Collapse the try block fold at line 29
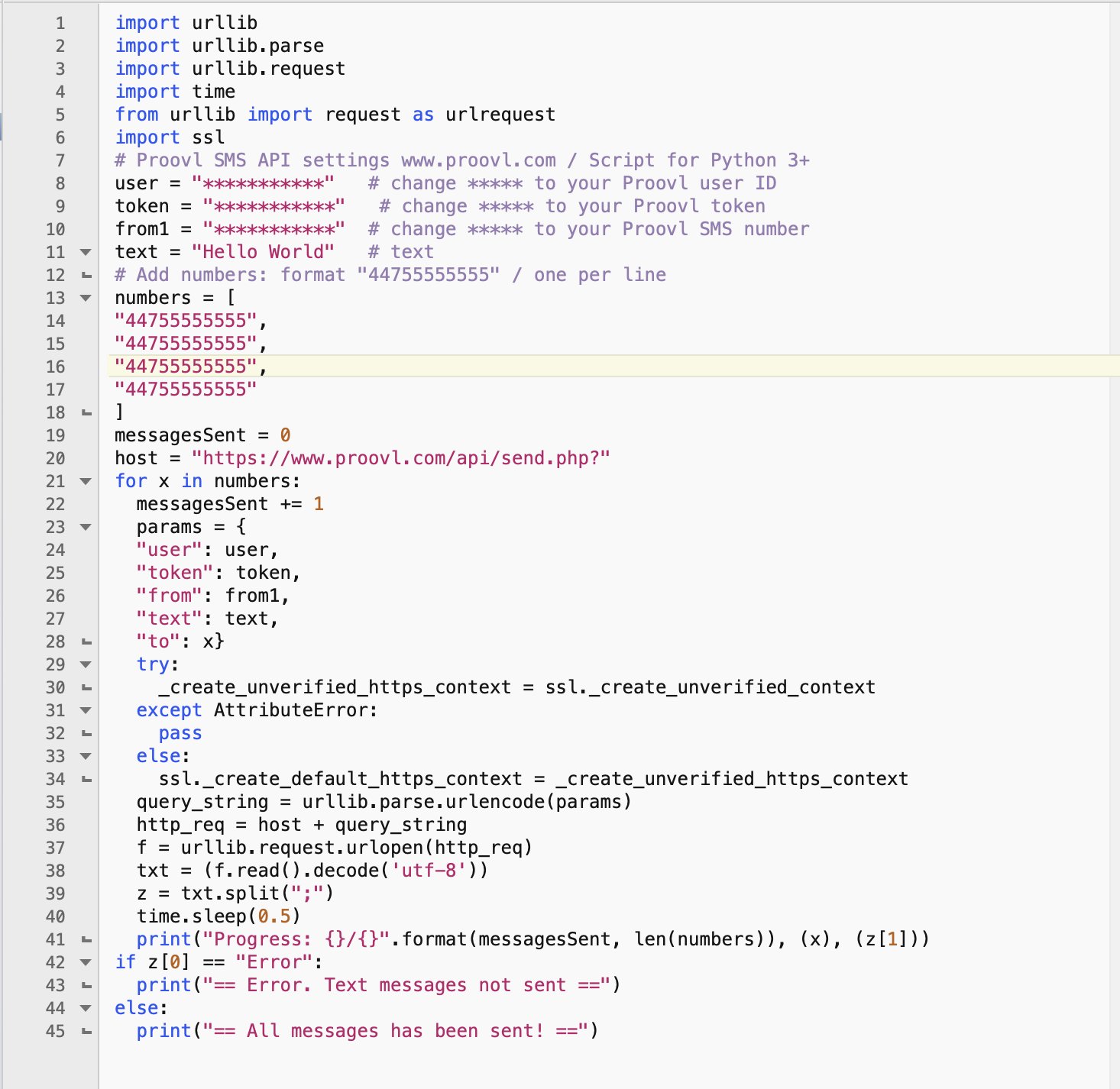Viewport: 1120px width, 1089px height. (x=86, y=664)
